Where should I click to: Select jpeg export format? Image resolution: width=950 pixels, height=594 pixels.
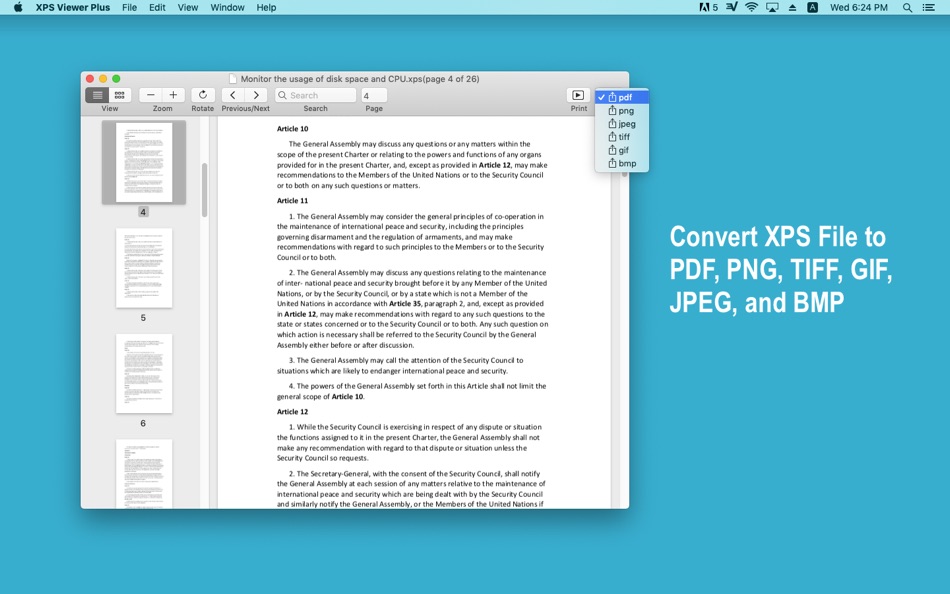click(622, 124)
